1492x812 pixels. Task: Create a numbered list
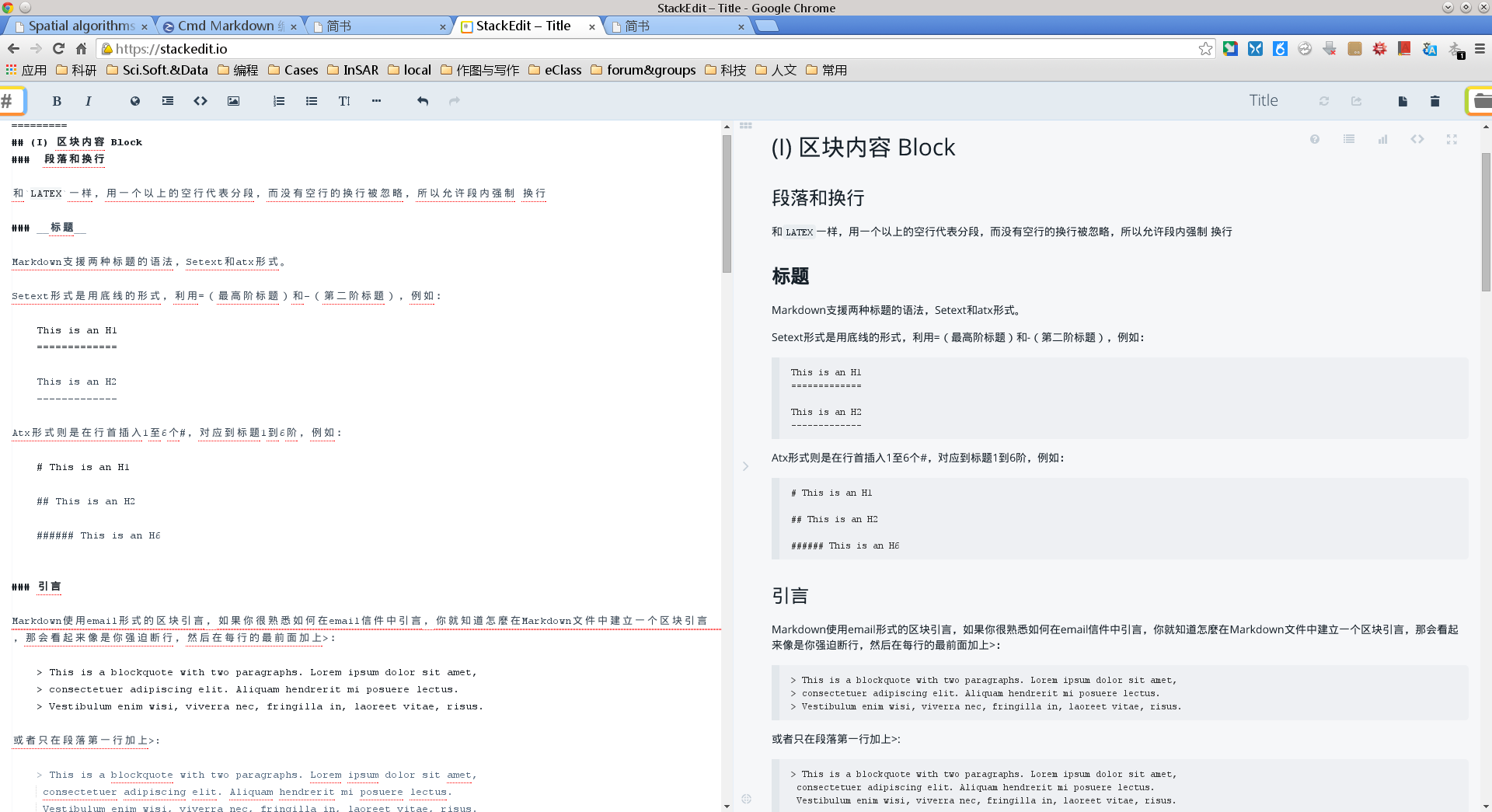pos(279,101)
